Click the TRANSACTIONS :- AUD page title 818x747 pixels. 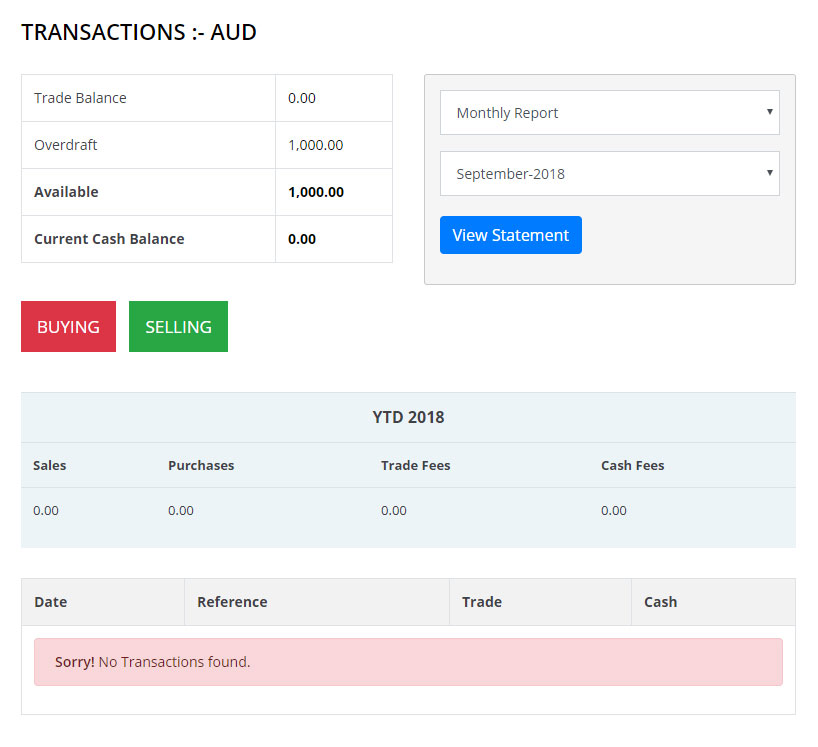[x=139, y=32]
